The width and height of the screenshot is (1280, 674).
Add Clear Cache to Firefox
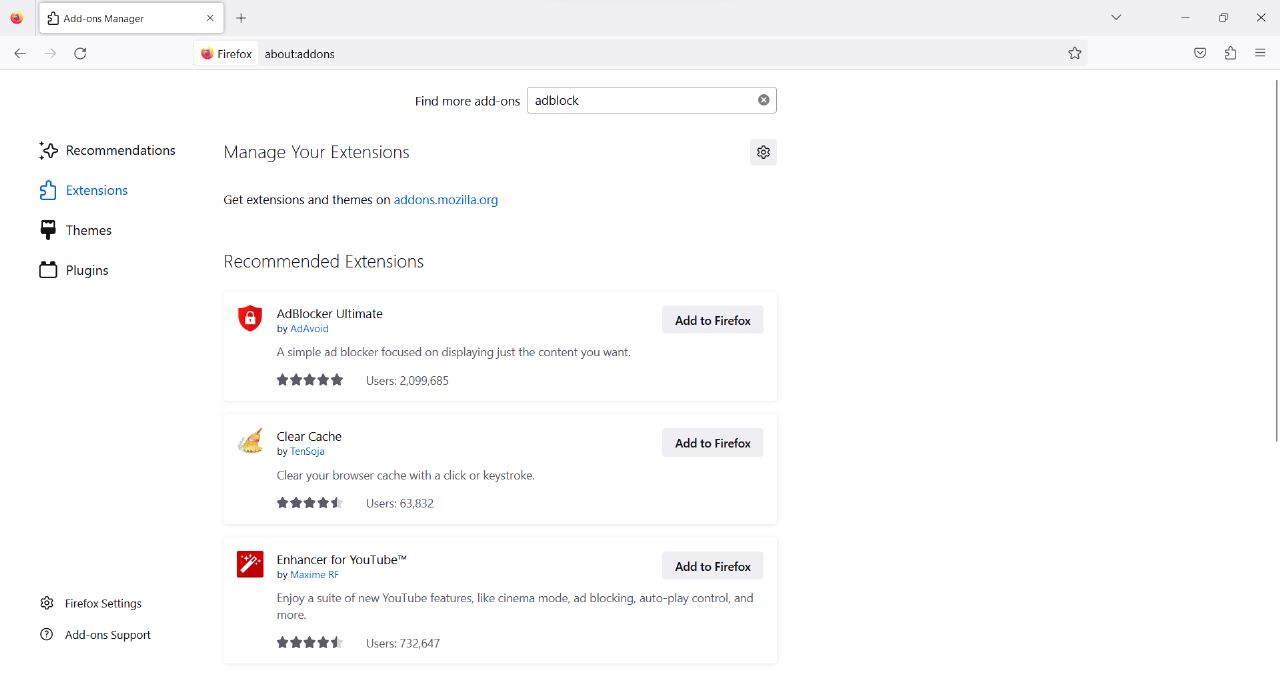[x=712, y=443]
